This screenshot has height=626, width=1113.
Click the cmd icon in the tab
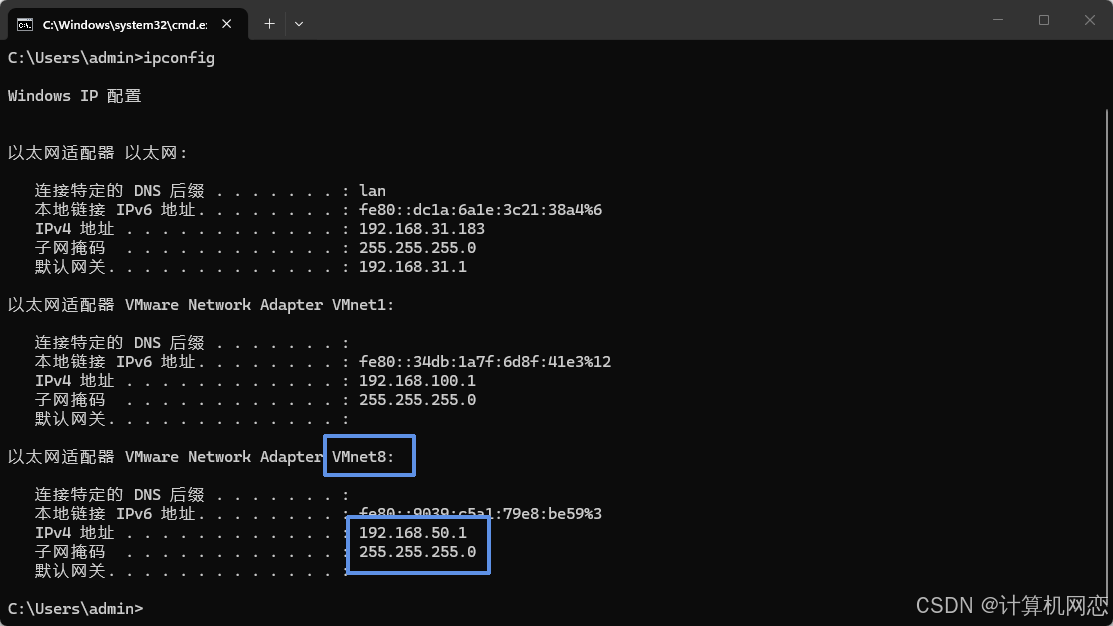pos(25,25)
